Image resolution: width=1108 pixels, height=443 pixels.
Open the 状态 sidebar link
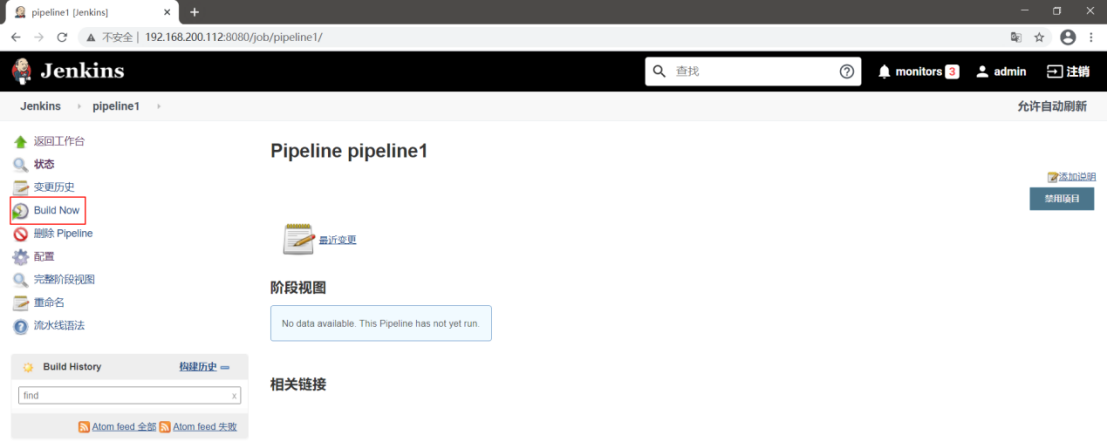pos(44,165)
